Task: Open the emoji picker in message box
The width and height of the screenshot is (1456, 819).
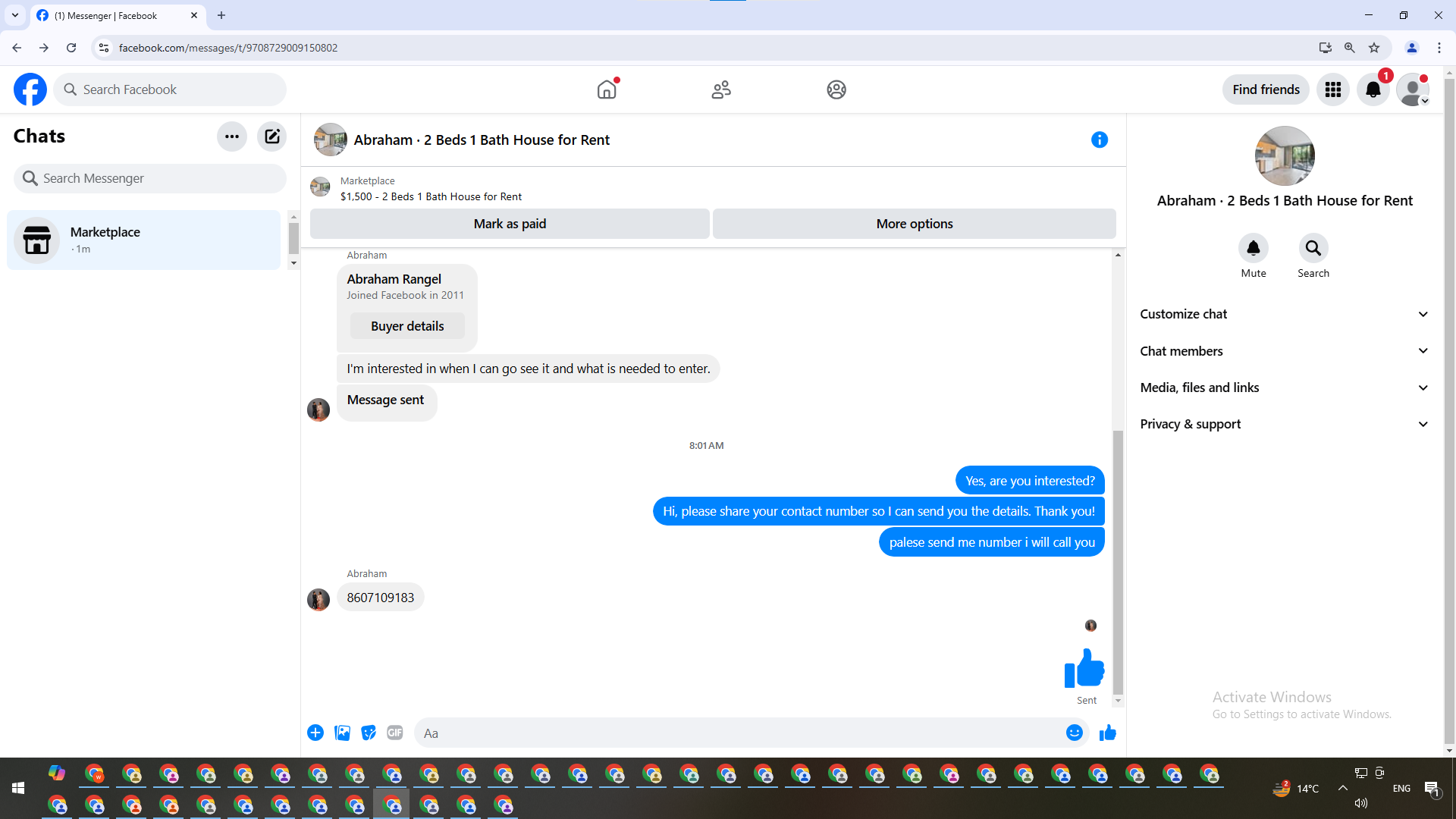Action: tap(1075, 733)
